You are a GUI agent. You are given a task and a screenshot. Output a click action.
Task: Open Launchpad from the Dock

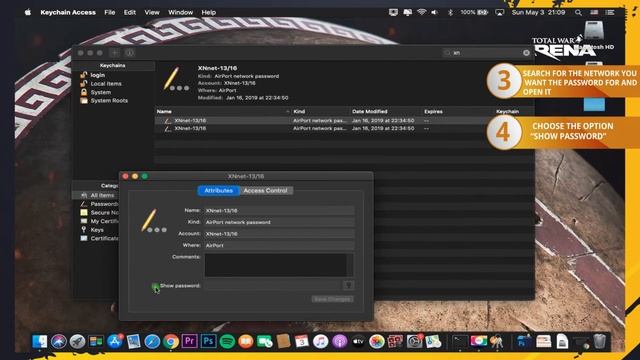point(77,341)
